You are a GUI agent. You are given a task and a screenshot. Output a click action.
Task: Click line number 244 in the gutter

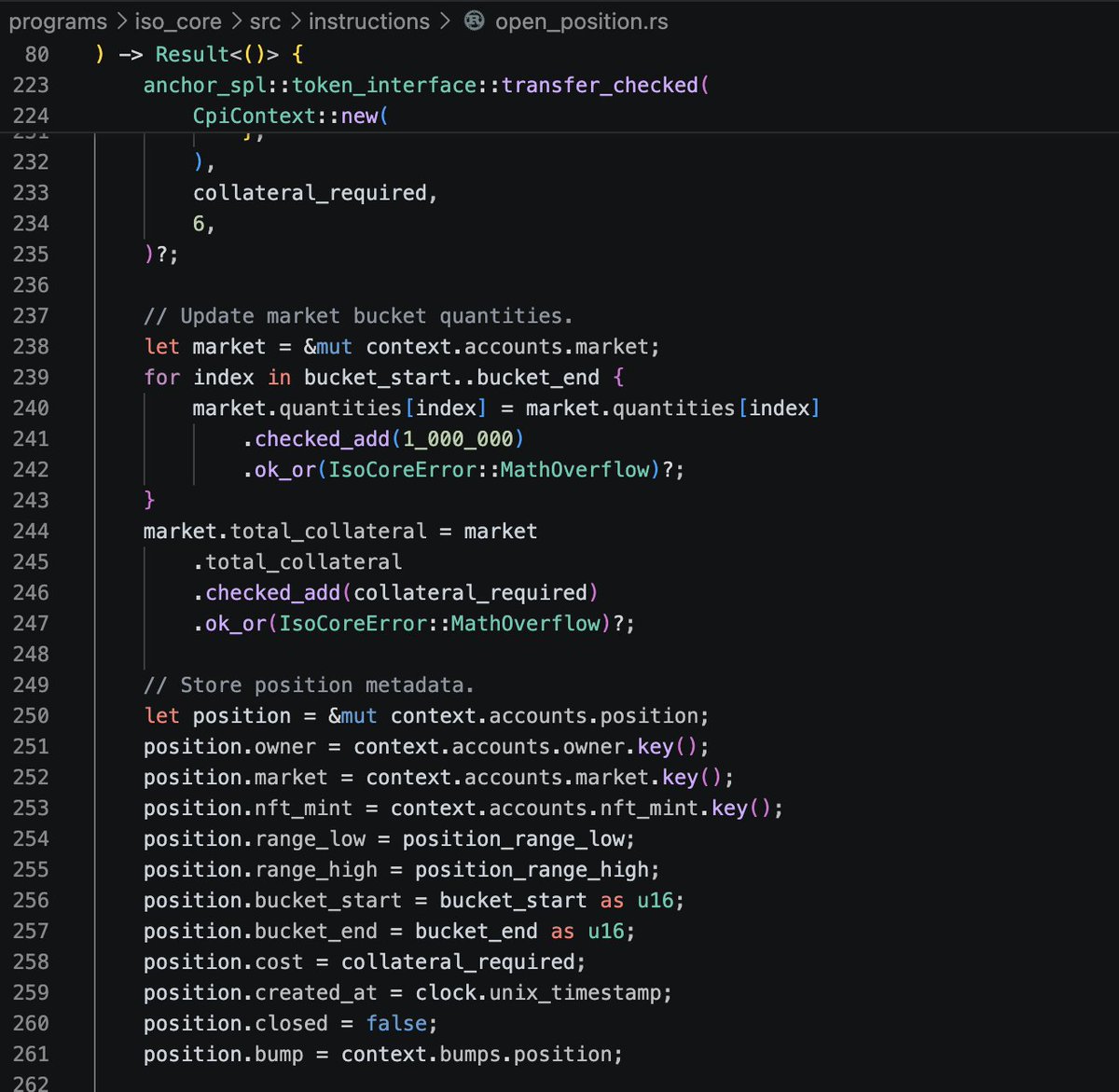(31, 531)
